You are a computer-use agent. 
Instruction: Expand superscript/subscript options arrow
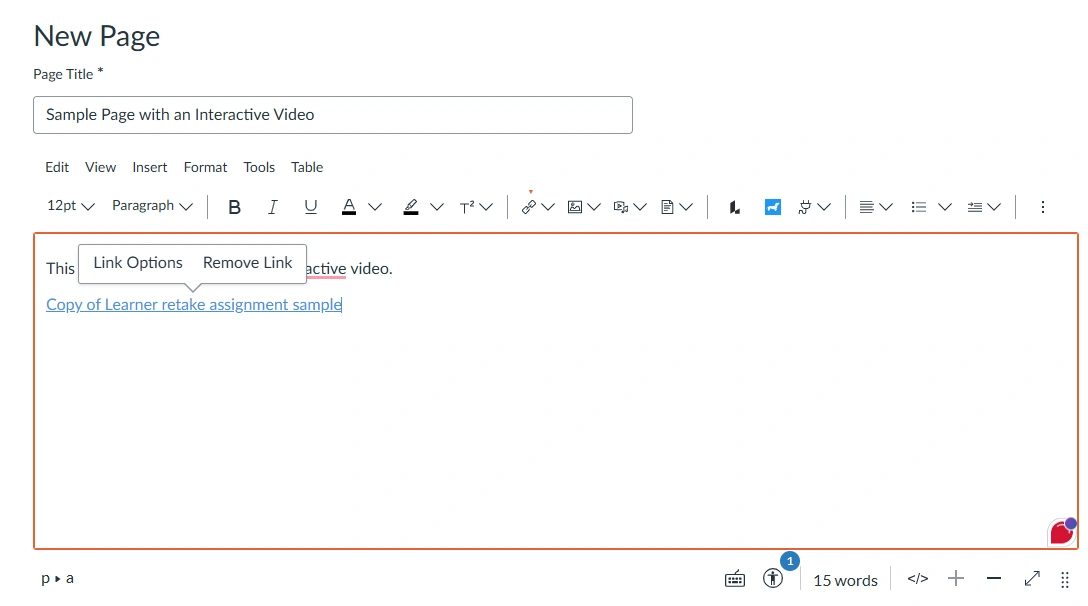pos(486,207)
